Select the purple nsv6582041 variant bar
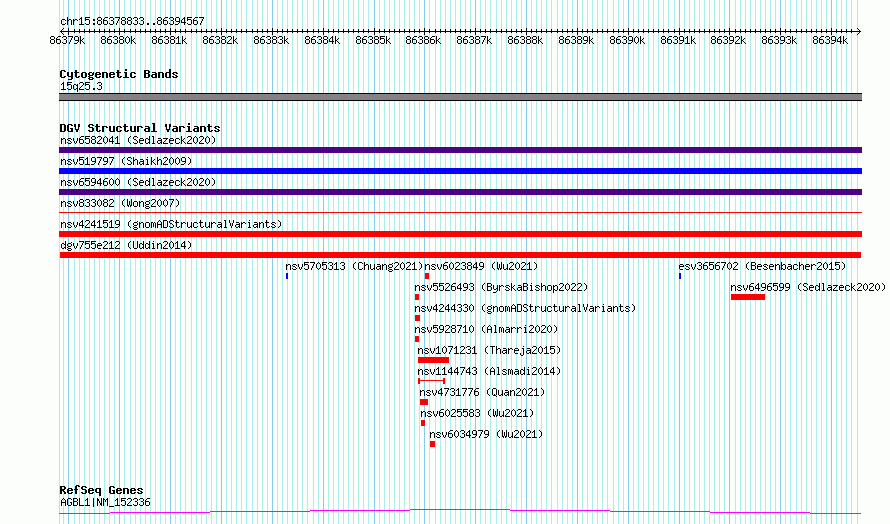Viewport: 890px width, 524px height. pos(460,150)
